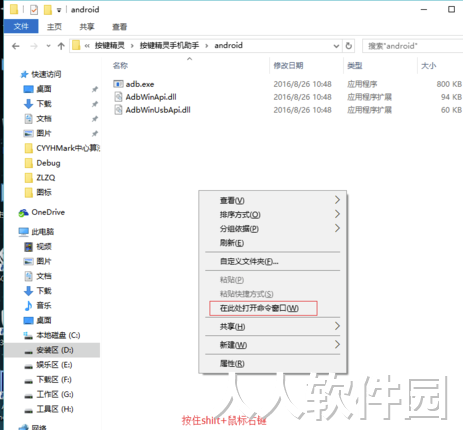The image size is (463, 430).
Task: Select 工具区 (H:) in navigation tree
Action: [55, 409]
